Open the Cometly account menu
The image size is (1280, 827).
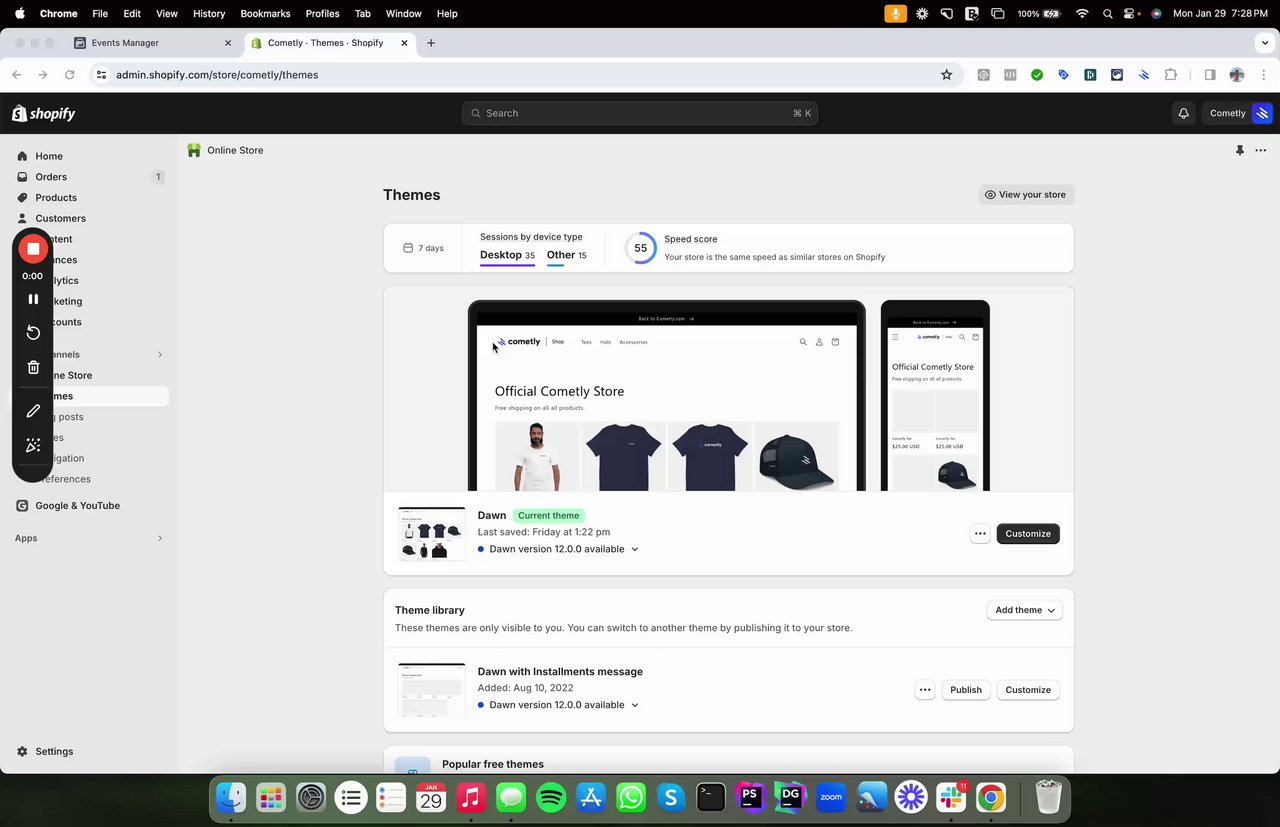1238,113
